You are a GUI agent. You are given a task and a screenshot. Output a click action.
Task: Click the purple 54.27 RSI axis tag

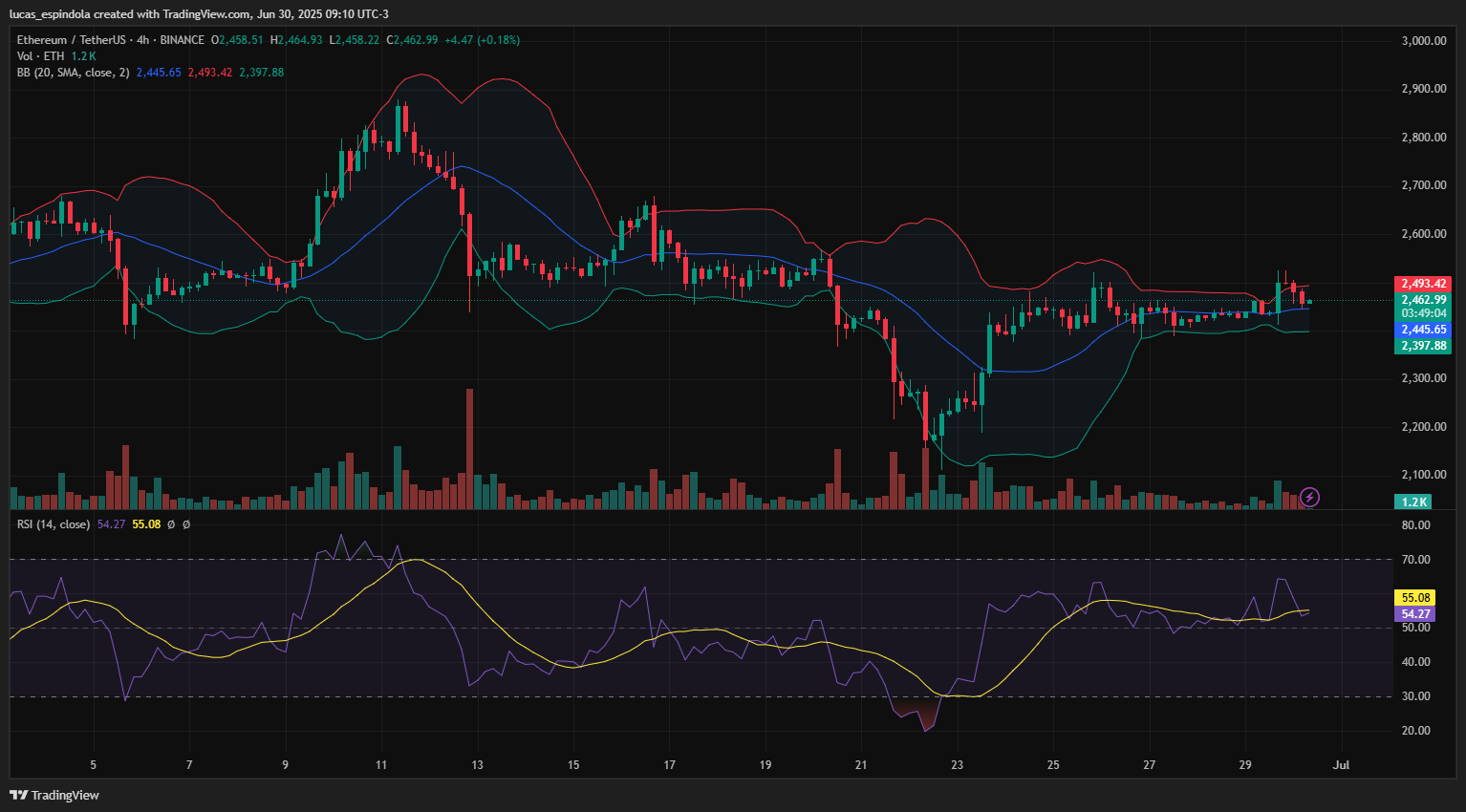point(1415,614)
